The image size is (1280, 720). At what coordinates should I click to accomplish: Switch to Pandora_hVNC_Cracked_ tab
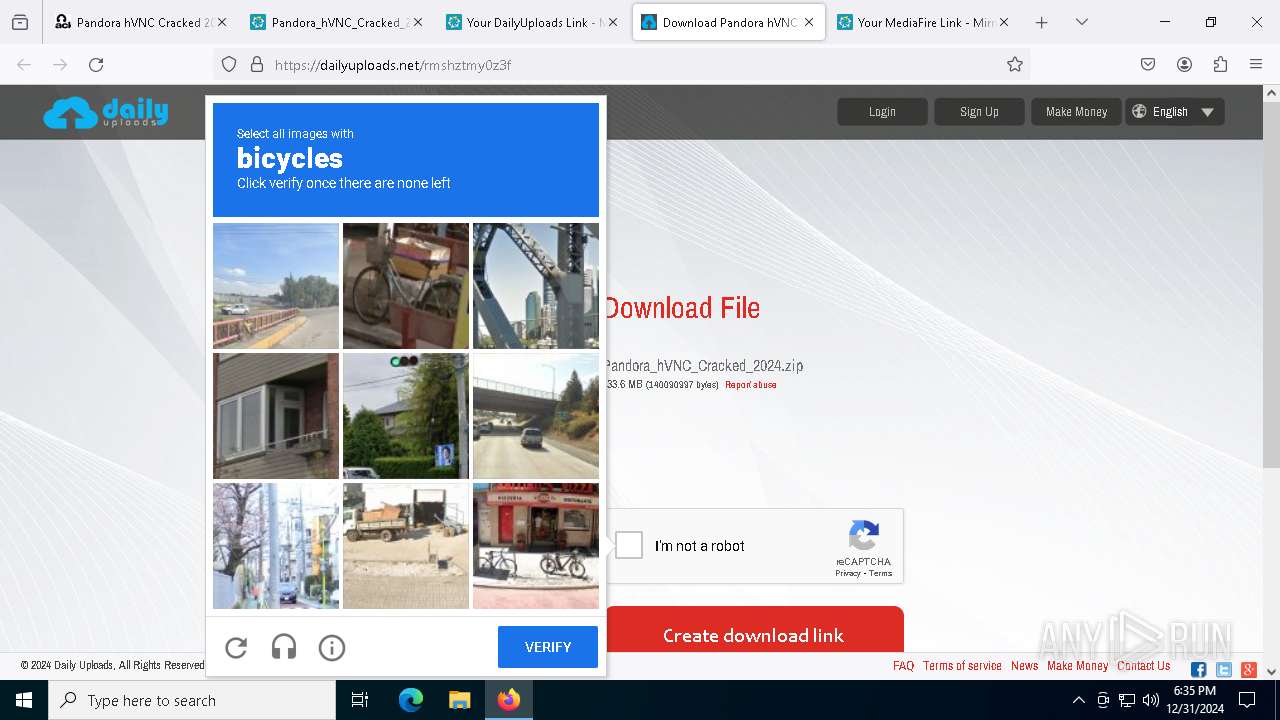tap(335, 22)
